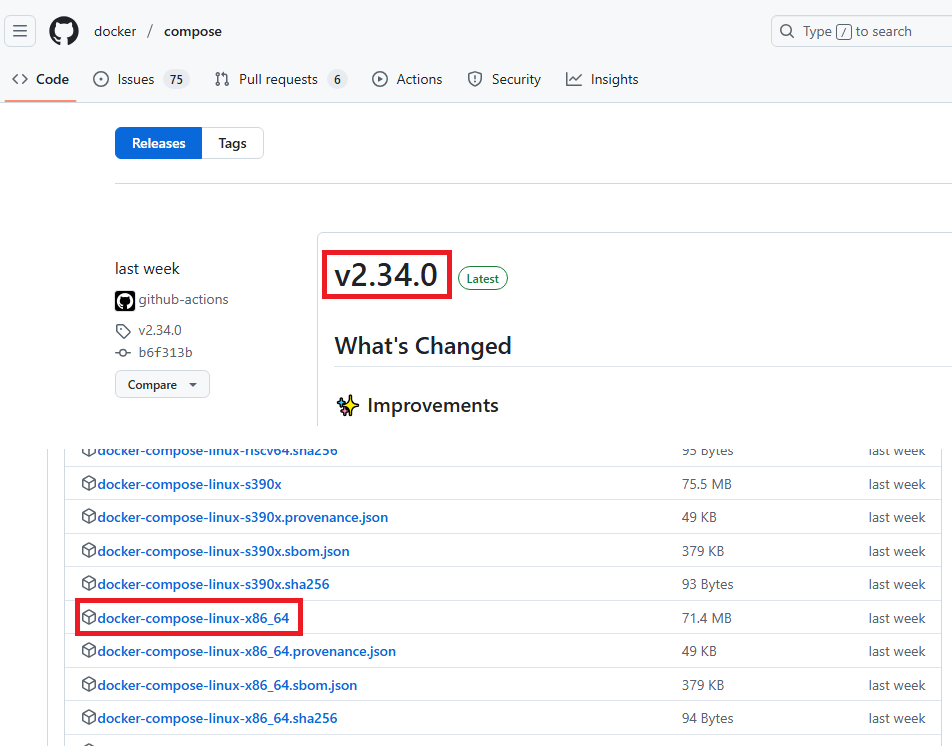The image size is (952, 749).
Task: Open the compose repository link
Action: 192,32
